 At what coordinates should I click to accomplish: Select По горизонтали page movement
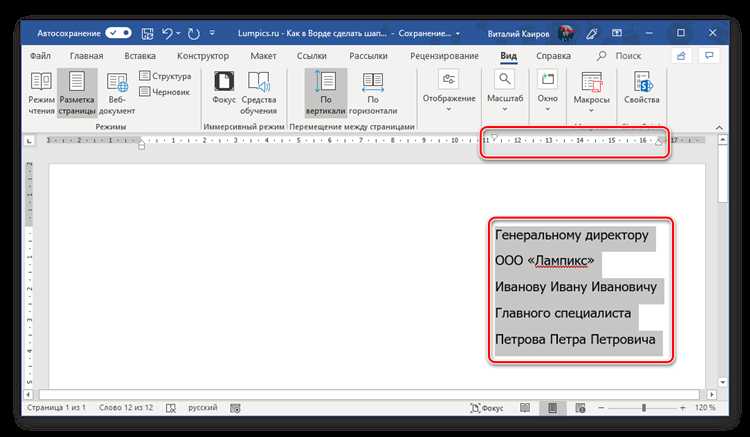(373, 93)
